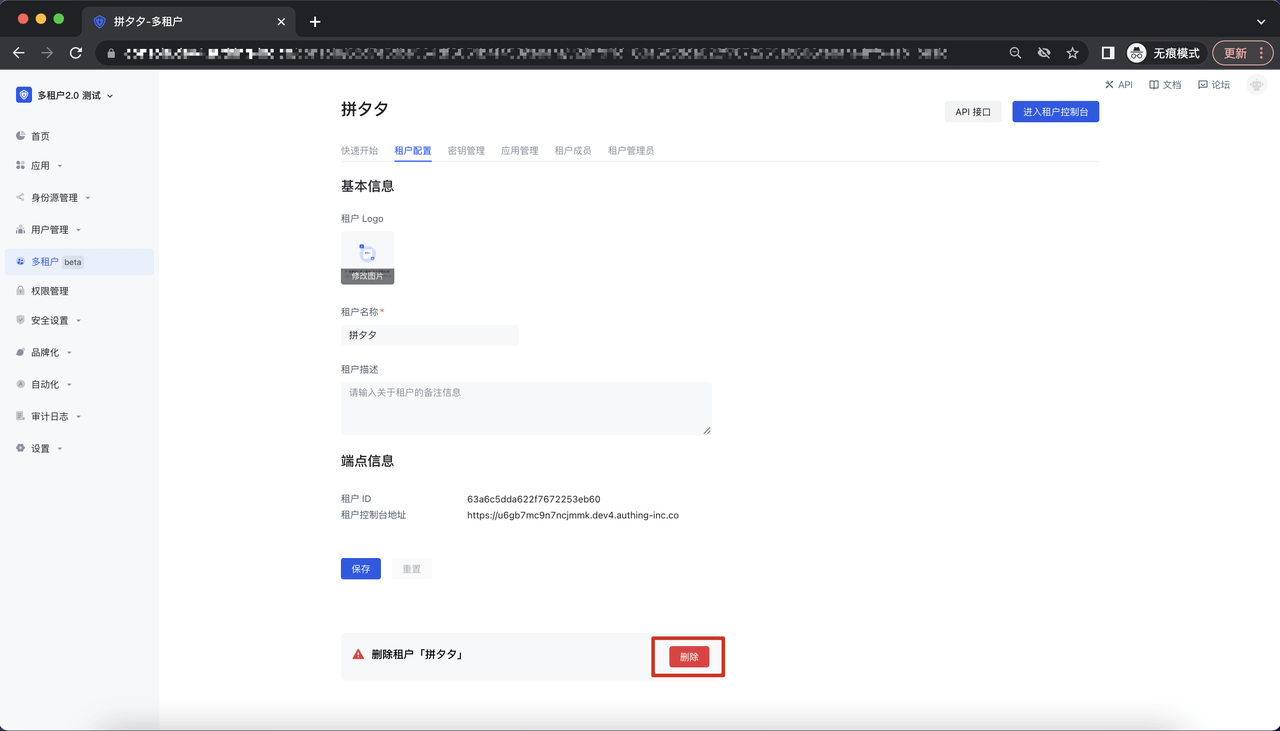Click the user avatar icon top right
The width and height of the screenshot is (1280, 731).
[x=1256, y=85]
